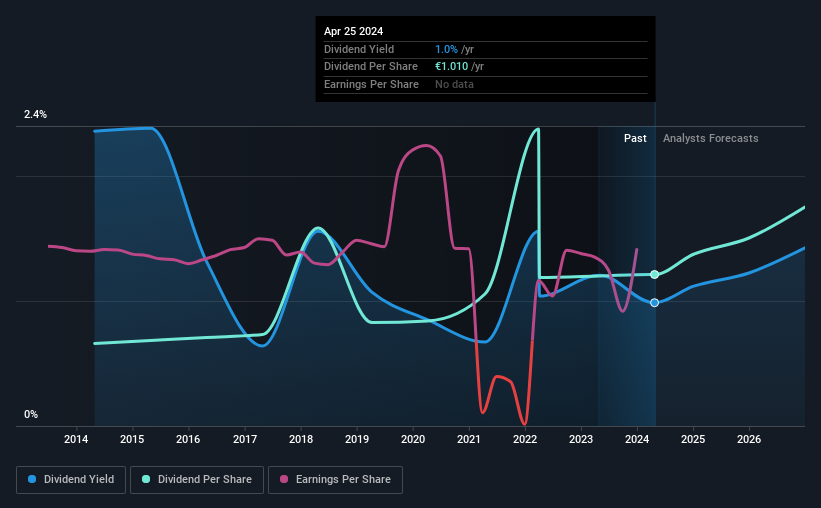Viewport: 821px width, 508px height.
Task: Toggle the Dividend Yield legend button
Action: click(x=71, y=480)
